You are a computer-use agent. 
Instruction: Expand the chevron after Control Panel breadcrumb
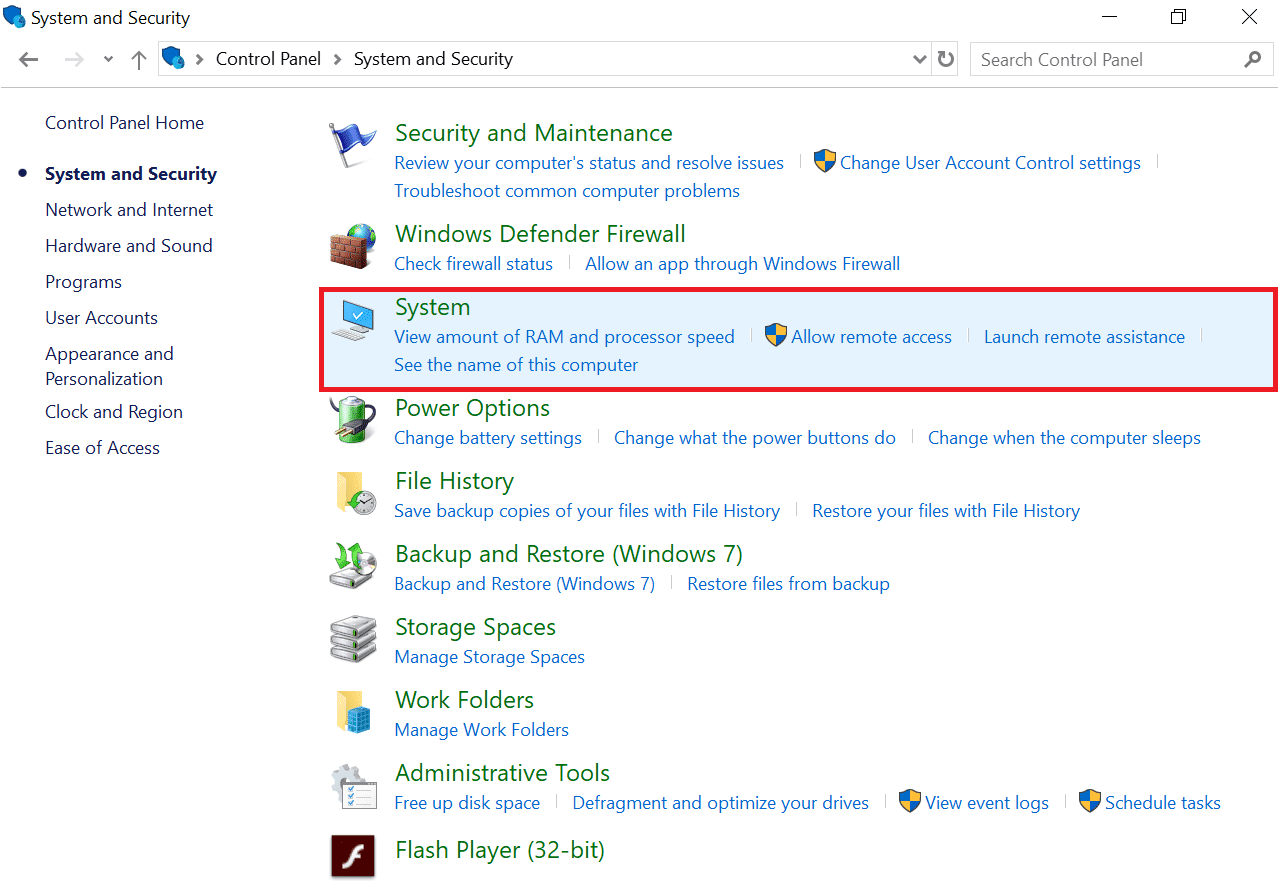(338, 60)
